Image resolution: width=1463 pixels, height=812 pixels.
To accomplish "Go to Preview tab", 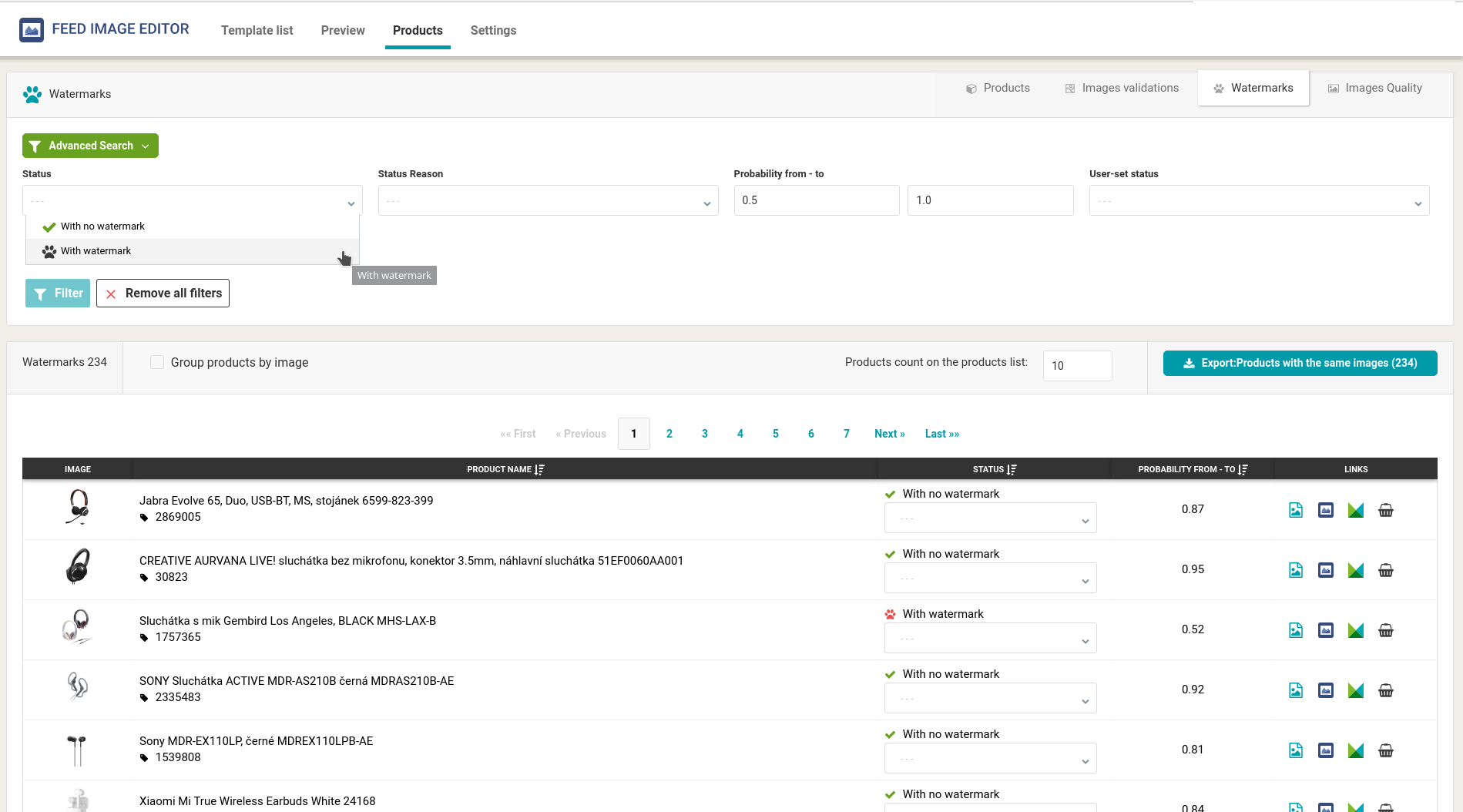I will (x=343, y=30).
